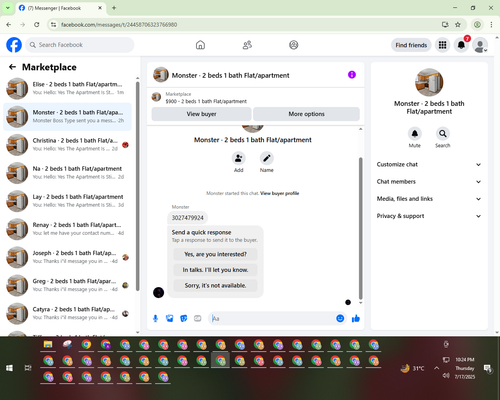
Task: Open Chrome's three-dot menu
Action: pyautogui.click(x=491, y=24)
